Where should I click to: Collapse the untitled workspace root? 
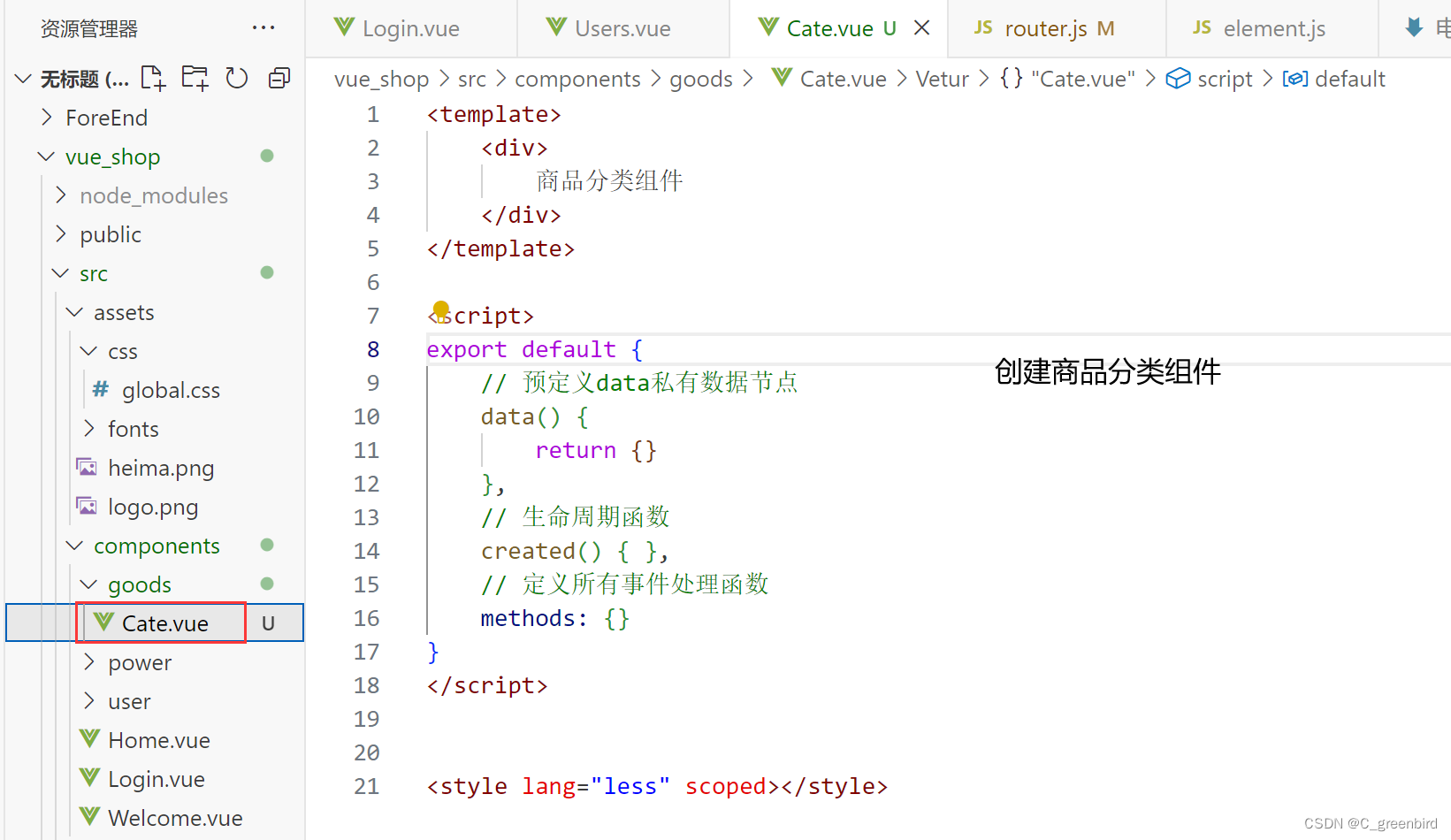click(x=24, y=80)
